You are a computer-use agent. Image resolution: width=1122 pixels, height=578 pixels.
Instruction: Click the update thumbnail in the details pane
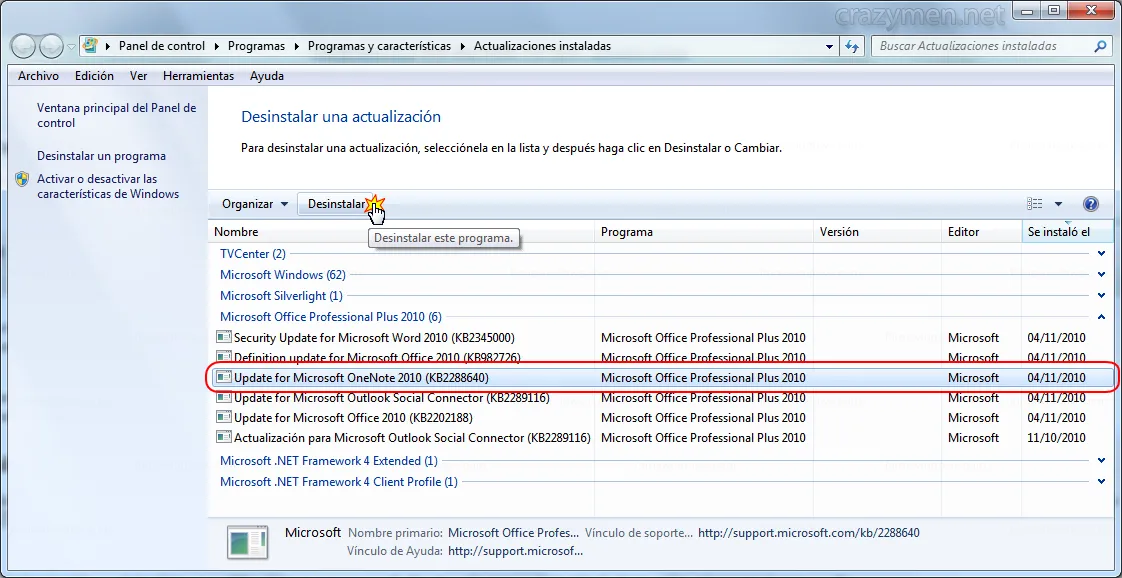point(248,542)
